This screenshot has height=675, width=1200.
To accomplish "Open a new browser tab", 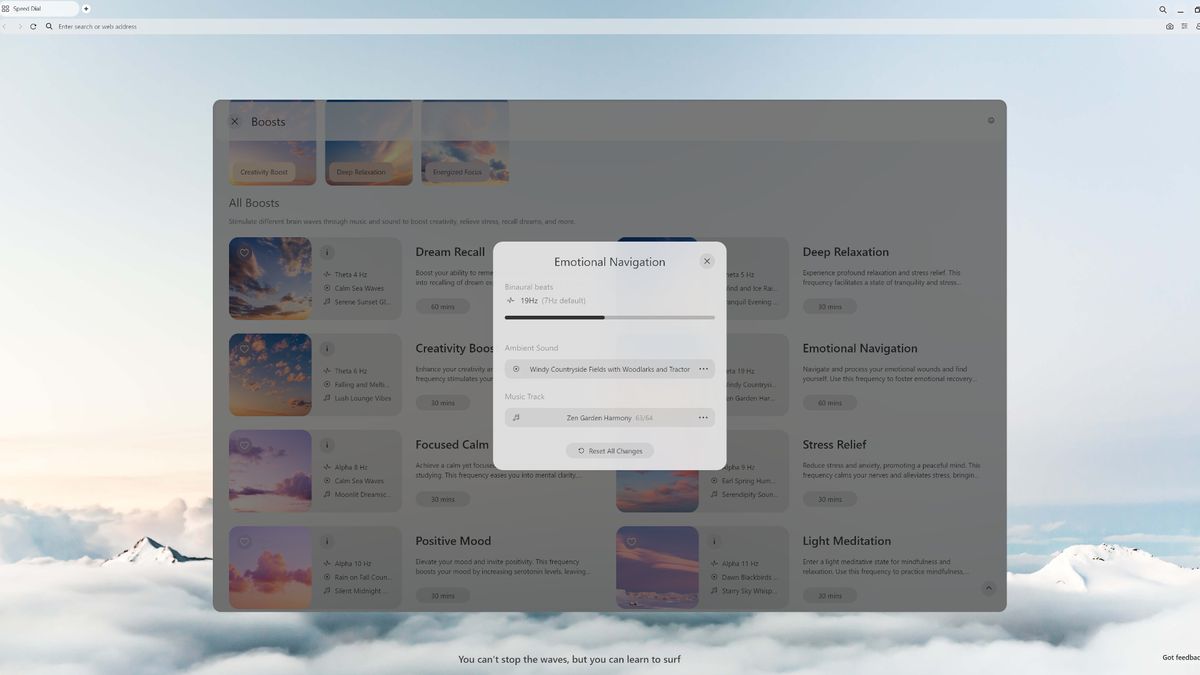I will (86, 8).
